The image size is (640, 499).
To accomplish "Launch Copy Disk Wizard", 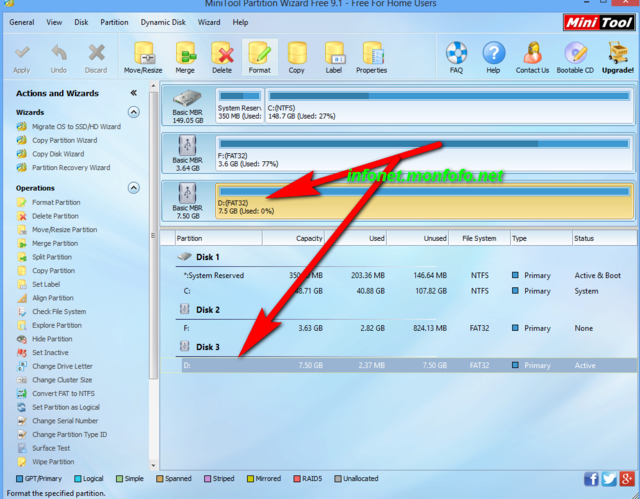I will [x=58, y=154].
